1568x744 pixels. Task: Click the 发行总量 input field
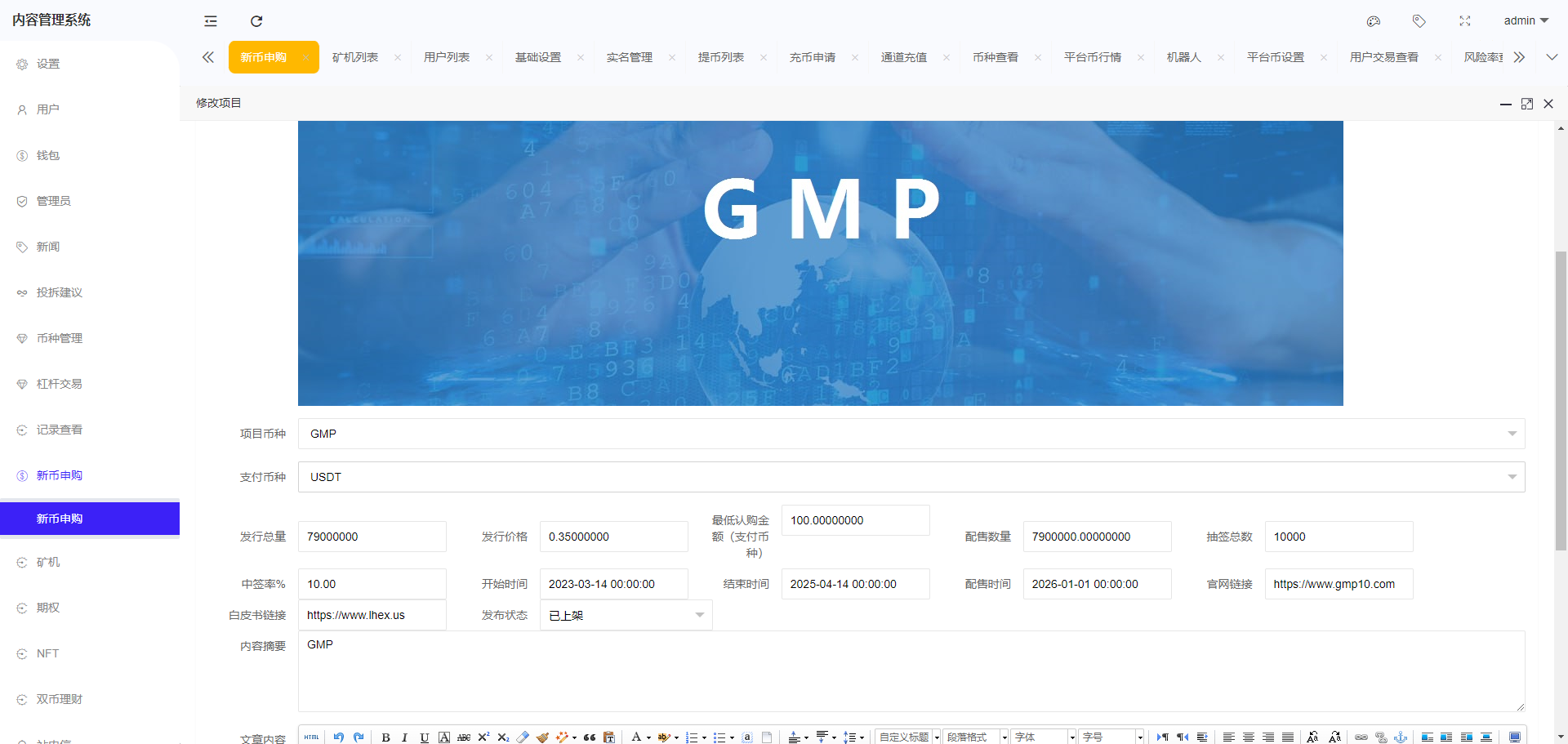coord(372,537)
